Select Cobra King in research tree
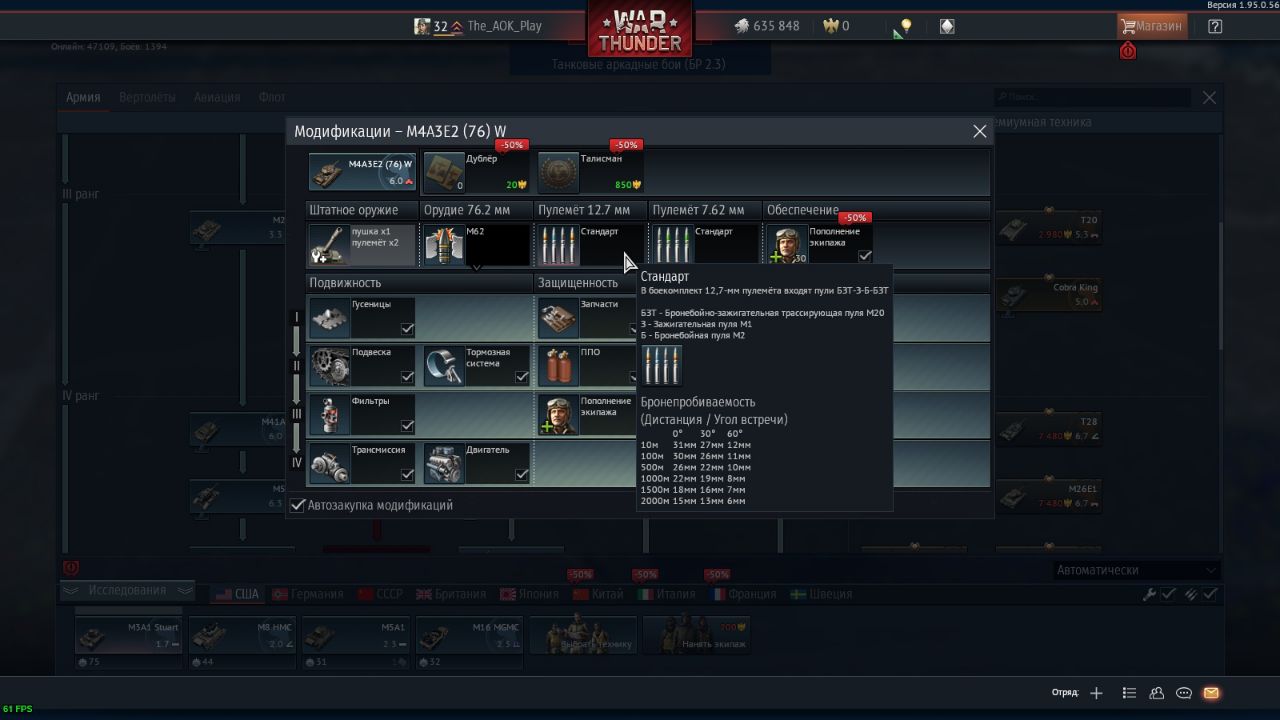The height and width of the screenshot is (720, 1280). point(1048,295)
